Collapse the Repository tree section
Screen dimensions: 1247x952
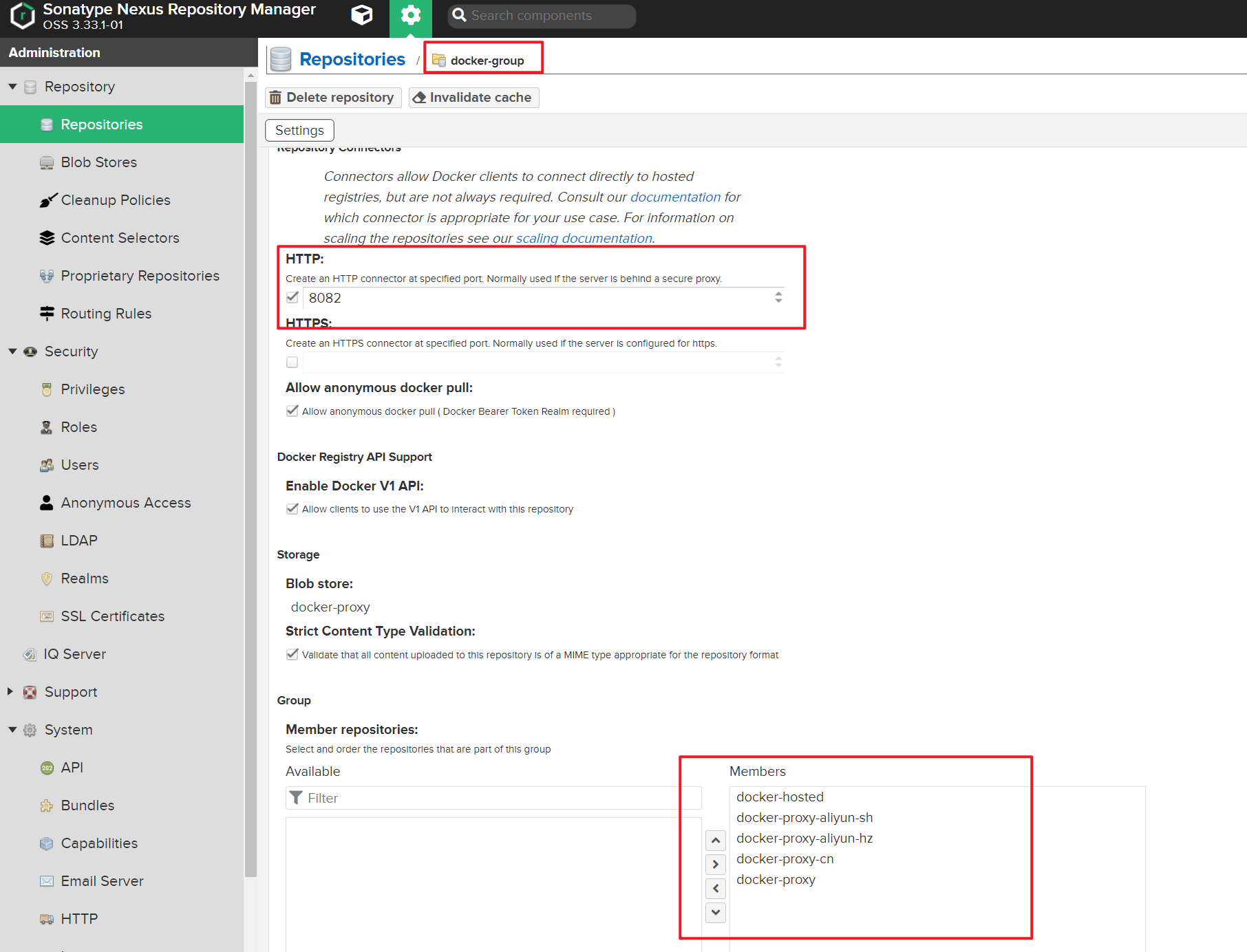(x=12, y=87)
